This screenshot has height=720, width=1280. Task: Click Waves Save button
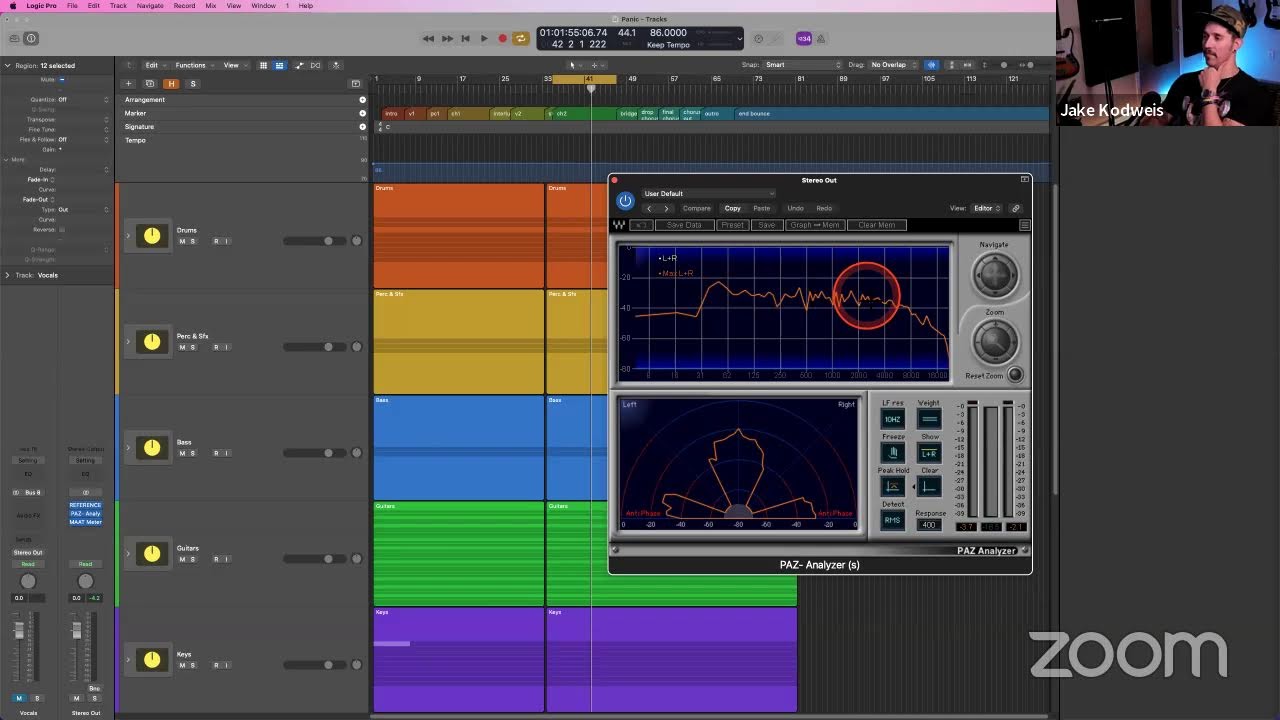point(767,225)
